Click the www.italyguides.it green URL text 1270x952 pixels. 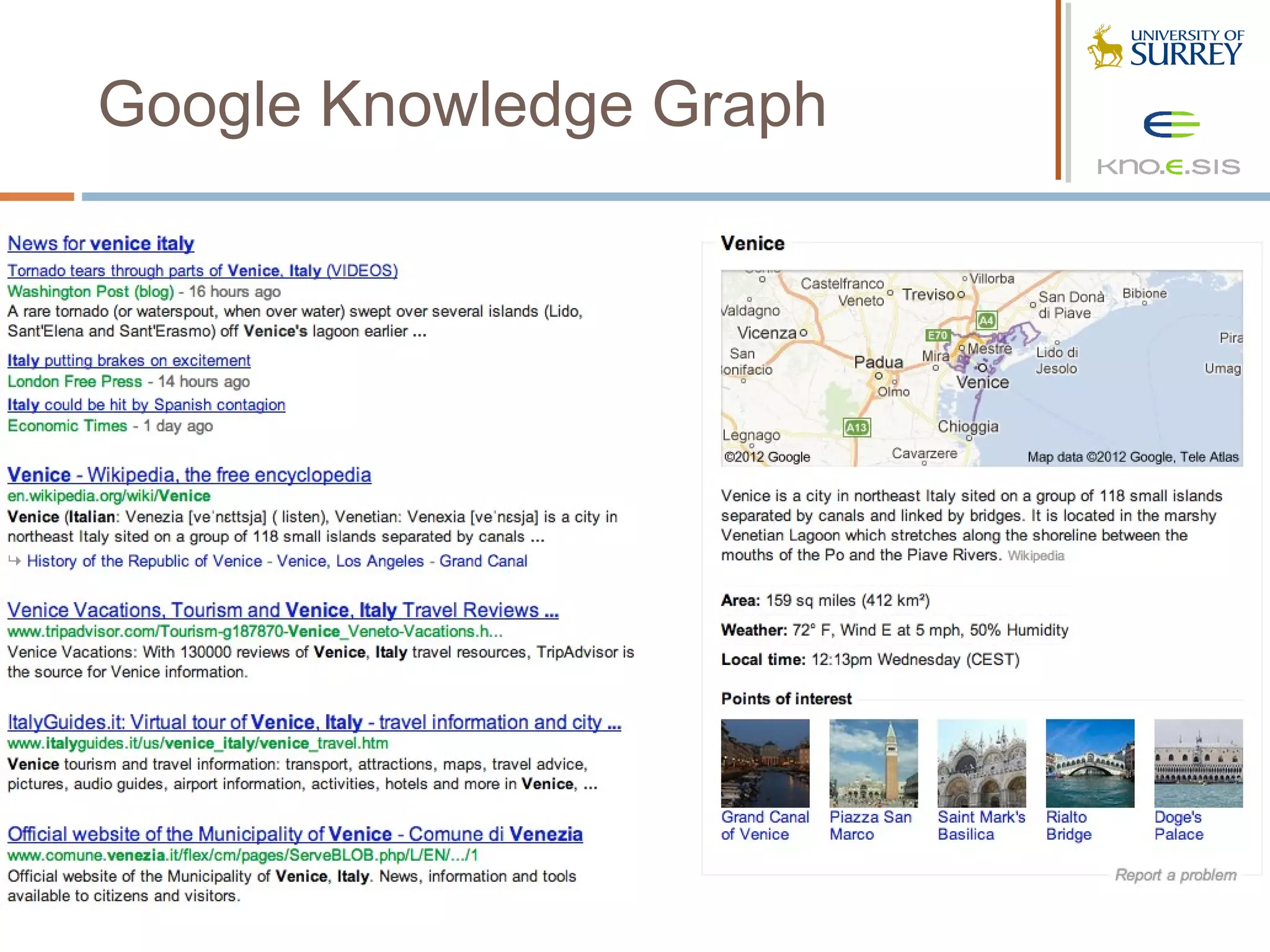(198, 743)
